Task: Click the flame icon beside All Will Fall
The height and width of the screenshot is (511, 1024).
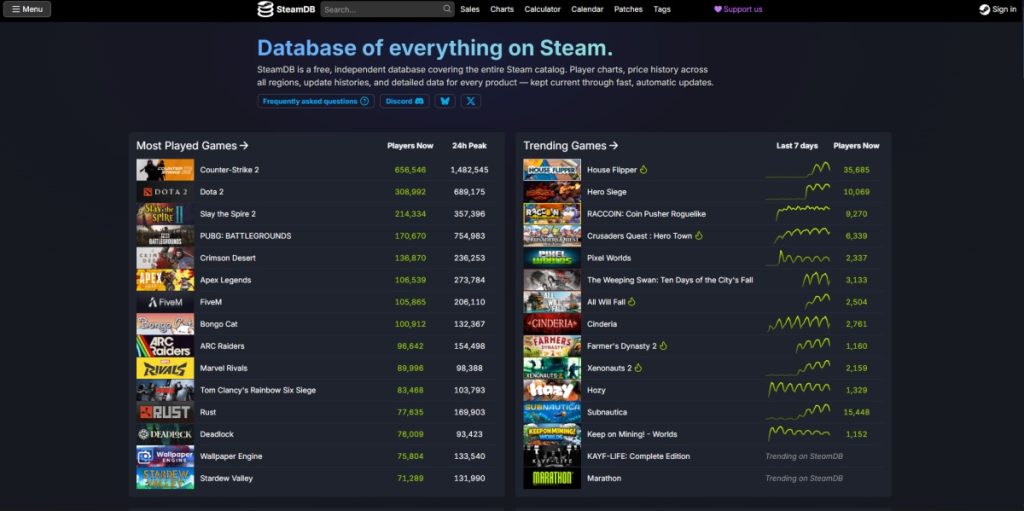Action: 632,302
